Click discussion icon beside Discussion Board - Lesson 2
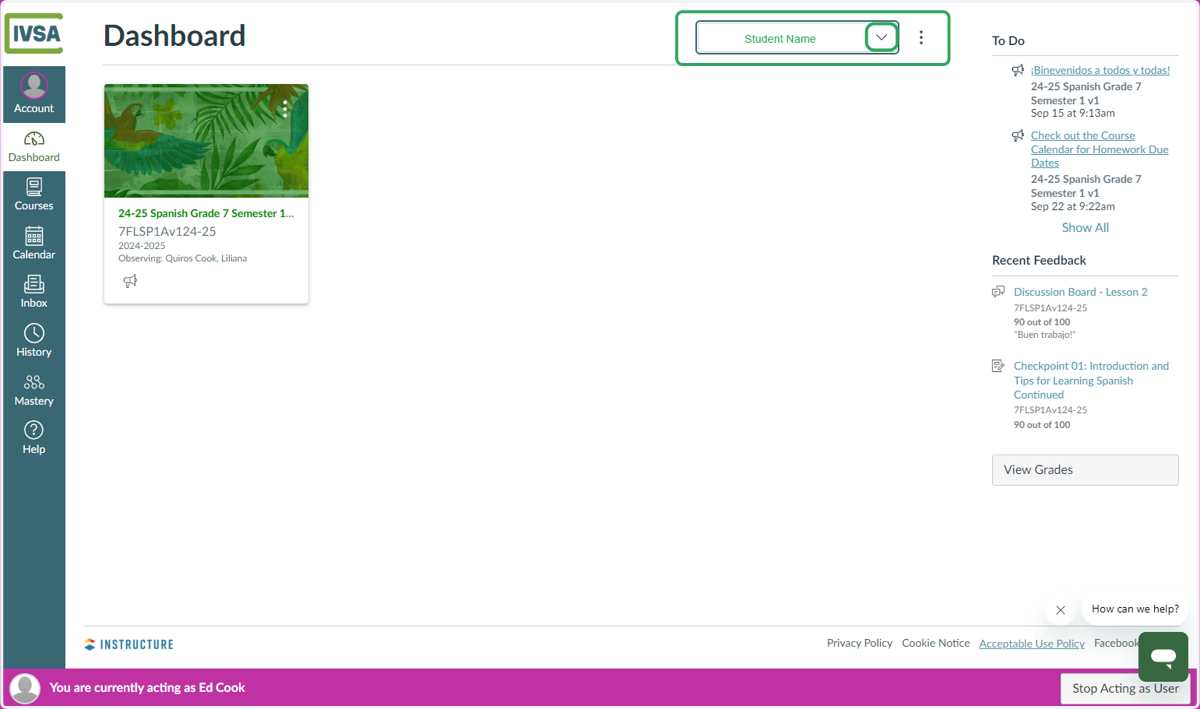Image resolution: width=1200 pixels, height=709 pixels. point(998,292)
